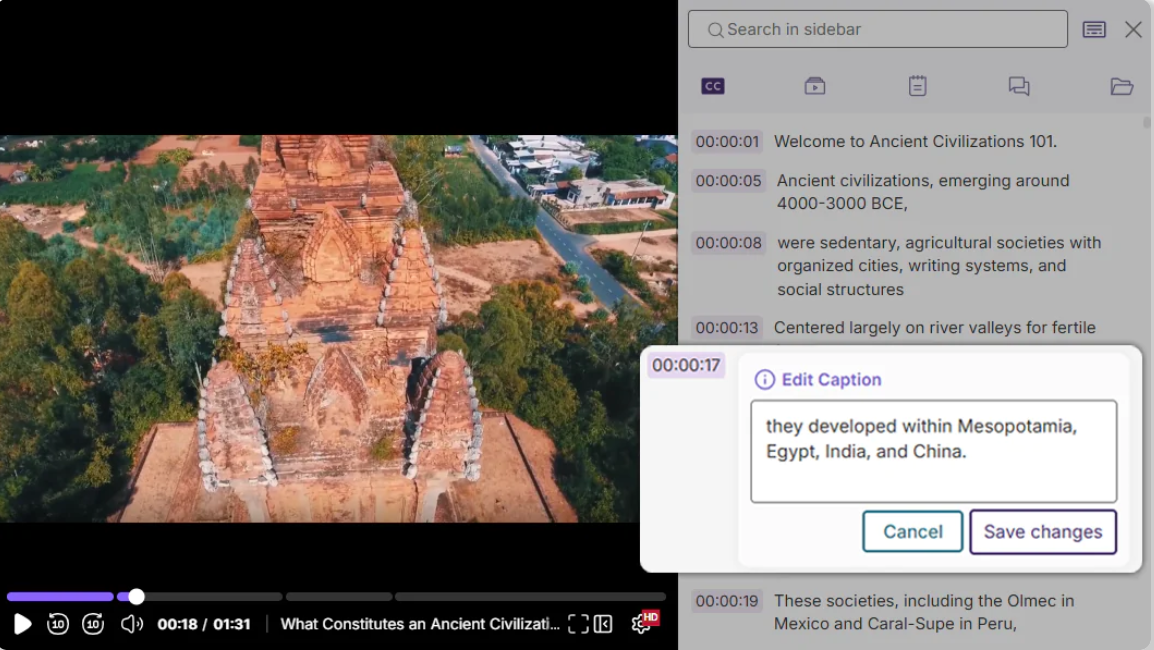Mute the video volume
The width and height of the screenshot is (1154, 650).
tap(132, 624)
